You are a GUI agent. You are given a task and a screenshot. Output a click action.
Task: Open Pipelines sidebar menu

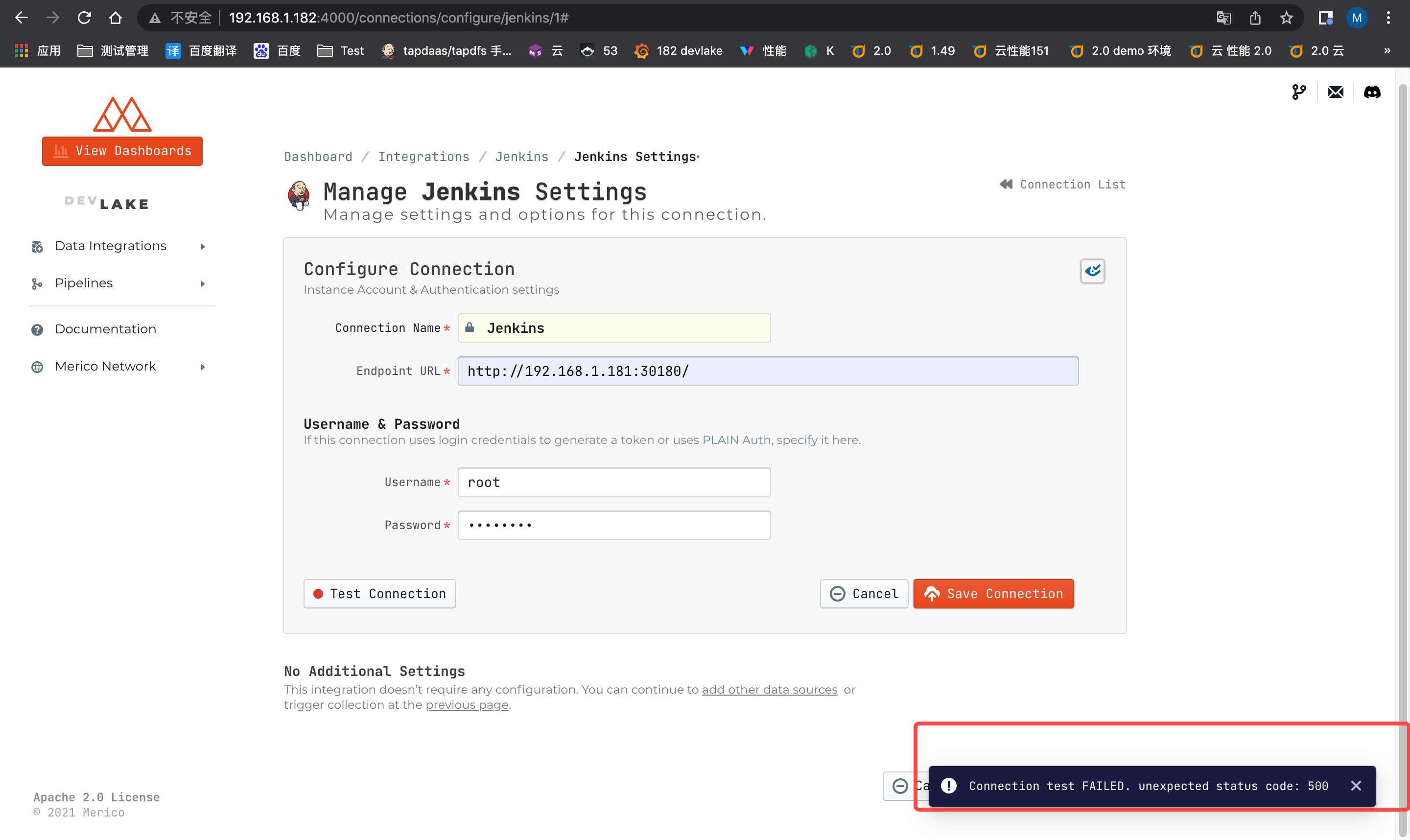(x=84, y=283)
